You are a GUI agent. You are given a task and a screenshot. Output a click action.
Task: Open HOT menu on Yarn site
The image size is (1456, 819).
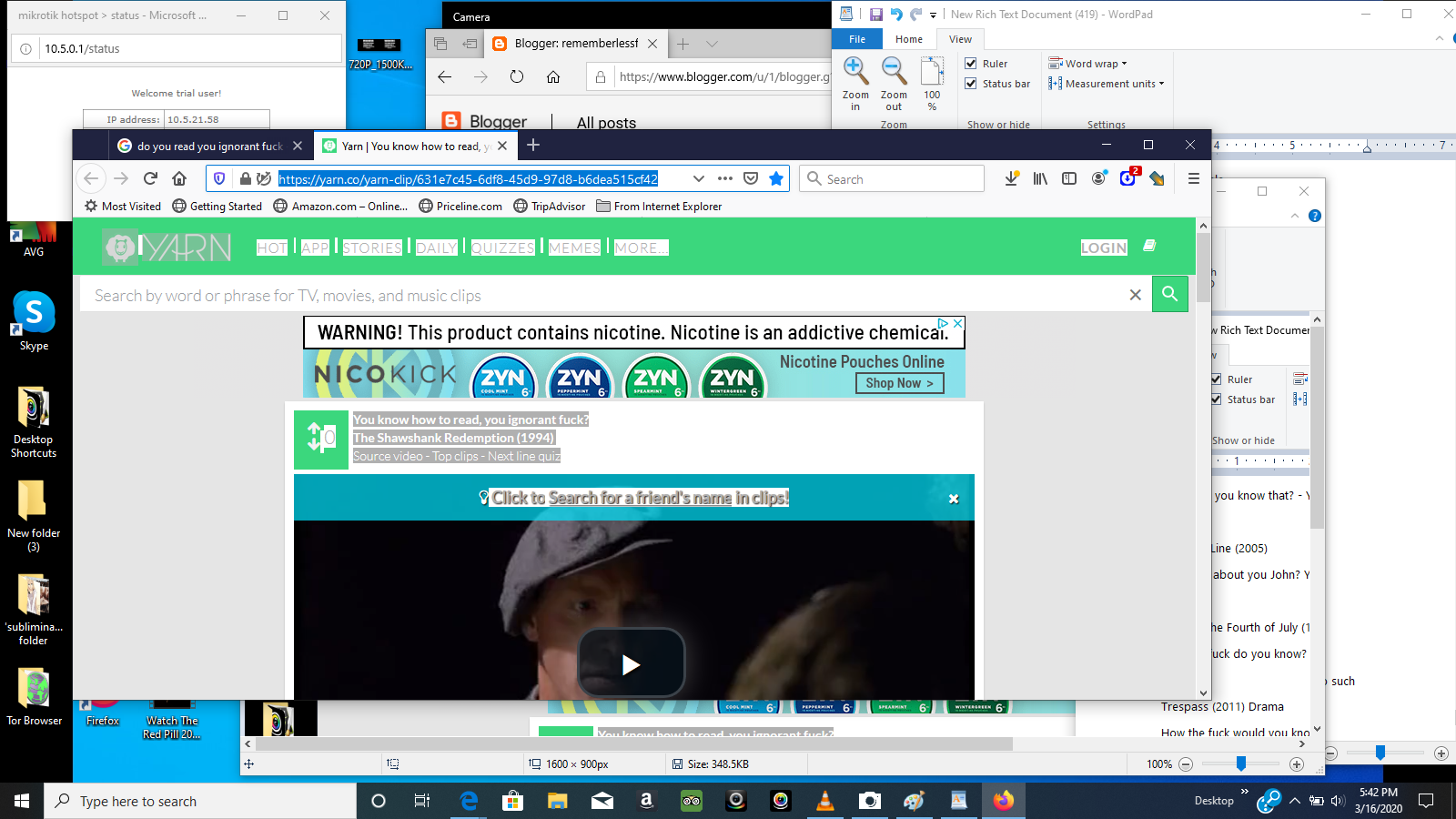coord(272,248)
